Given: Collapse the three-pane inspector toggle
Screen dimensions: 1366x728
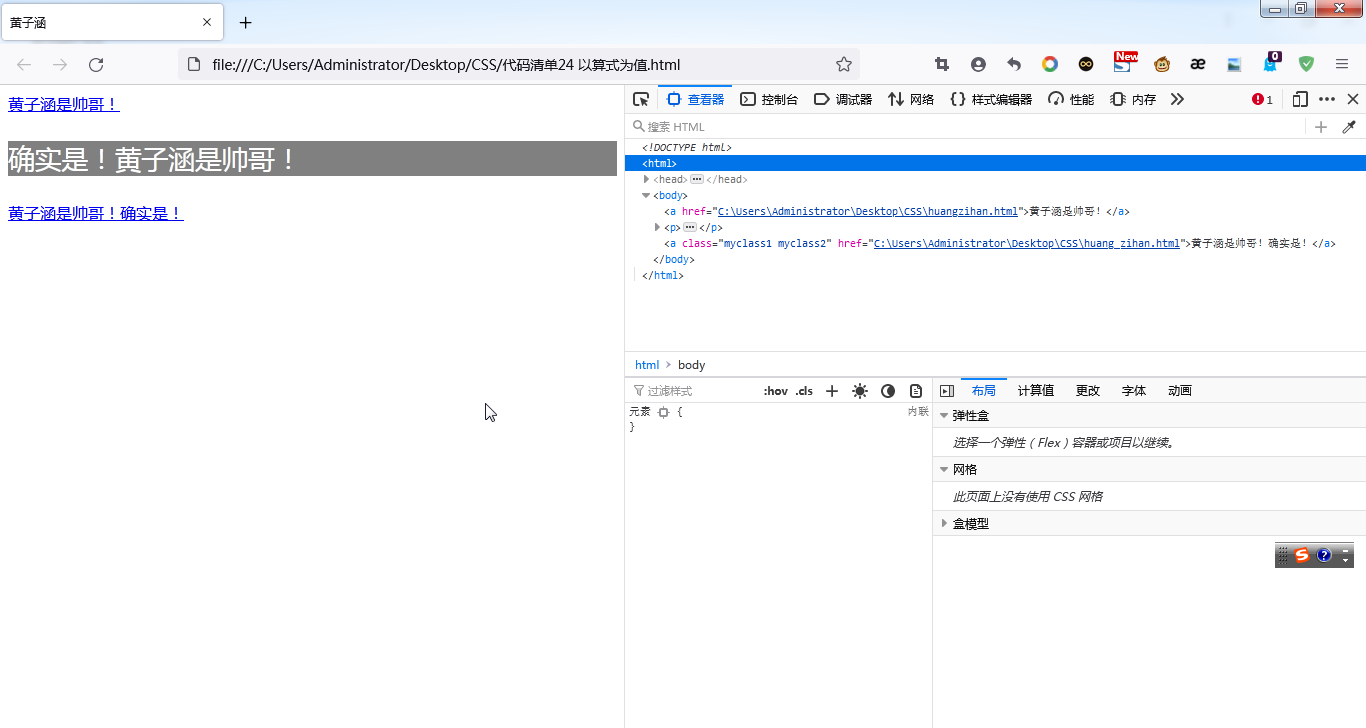Looking at the screenshot, I should coord(947,391).
